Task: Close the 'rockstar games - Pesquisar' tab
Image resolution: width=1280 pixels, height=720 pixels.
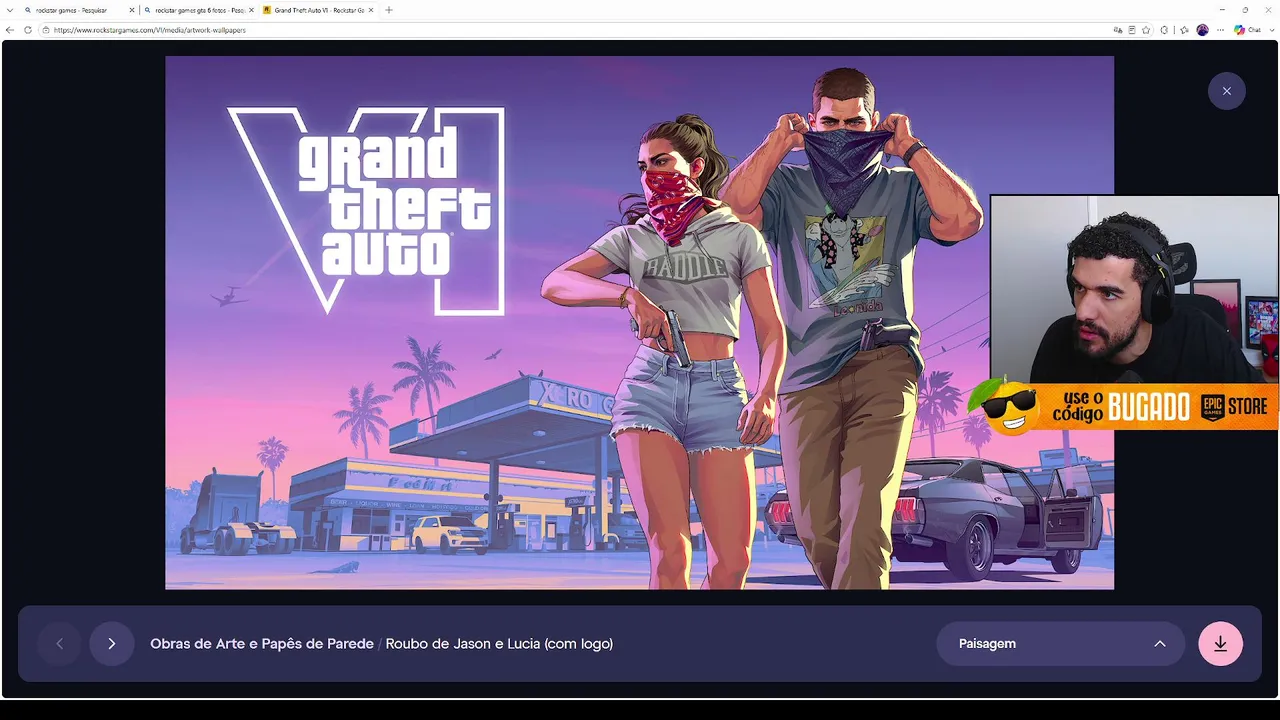Action: point(131,10)
